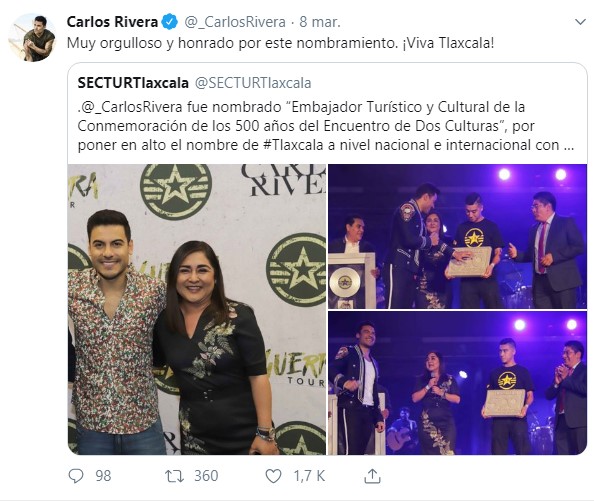This screenshot has height=503, width=594.
Task: Retweet this tweet using the arrows icon
Action: 174,476
